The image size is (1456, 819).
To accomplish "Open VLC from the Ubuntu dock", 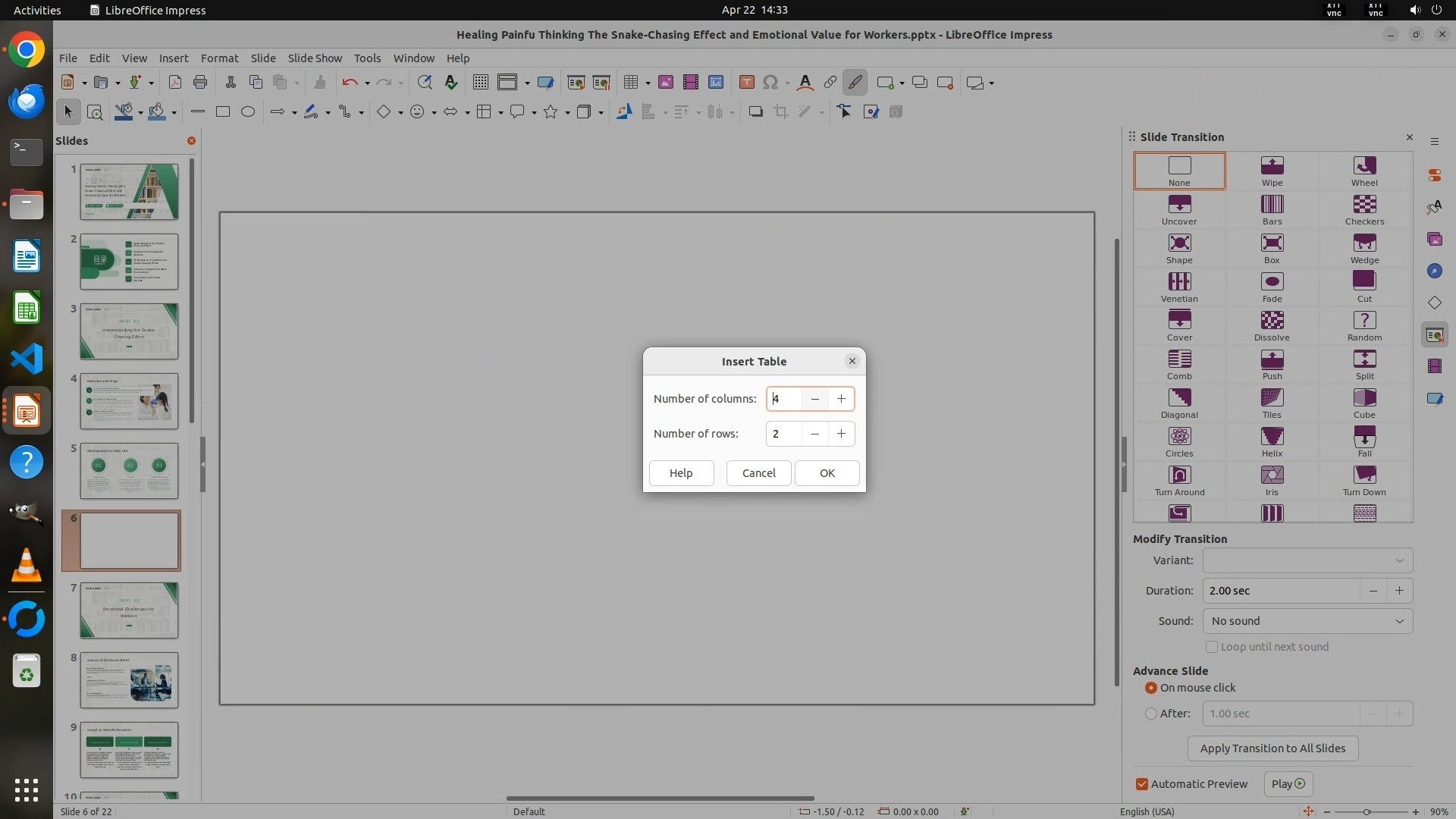I will tap(26, 566).
